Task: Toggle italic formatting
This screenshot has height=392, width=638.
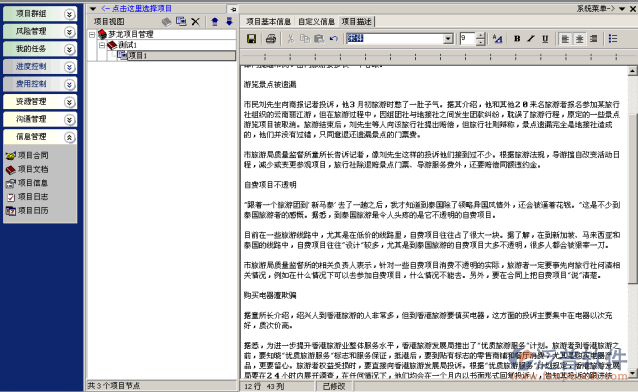Action: 531,39
